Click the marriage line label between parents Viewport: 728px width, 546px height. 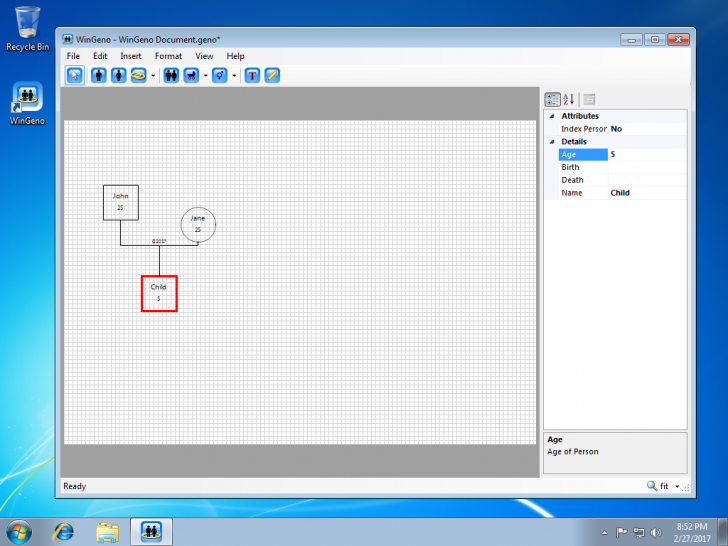[159, 241]
